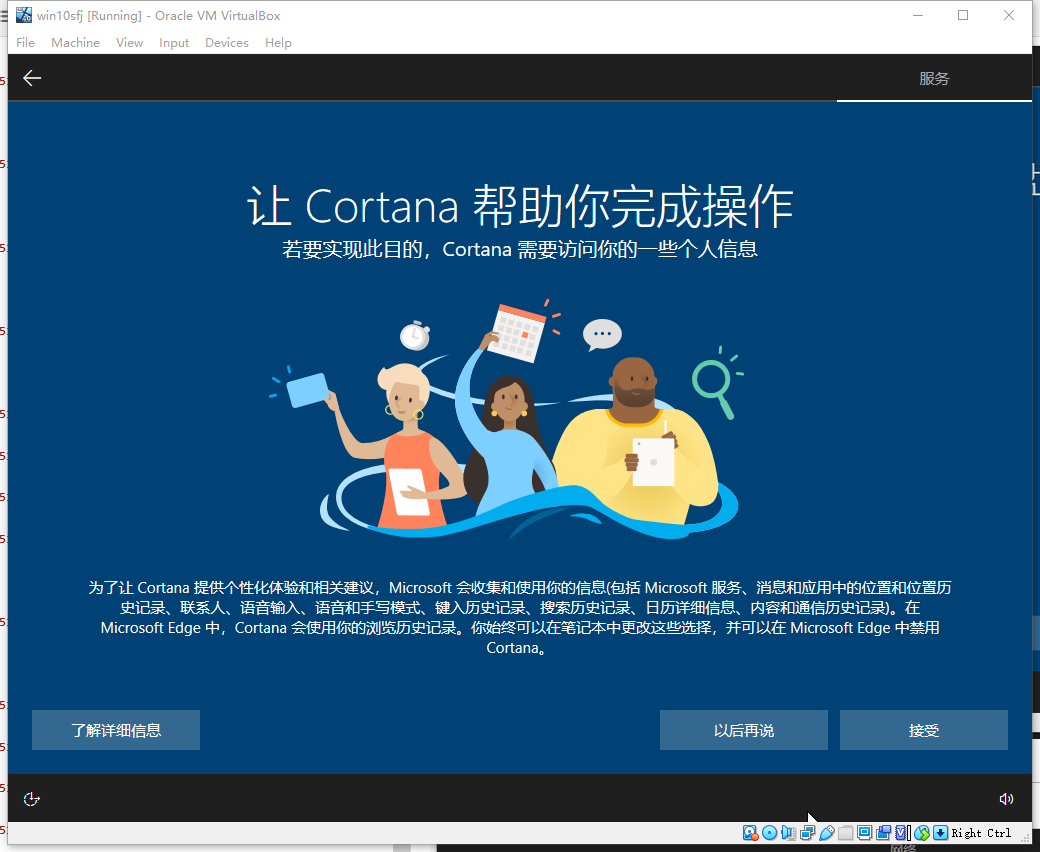Minimize the VirtualBox window

point(918,15)
